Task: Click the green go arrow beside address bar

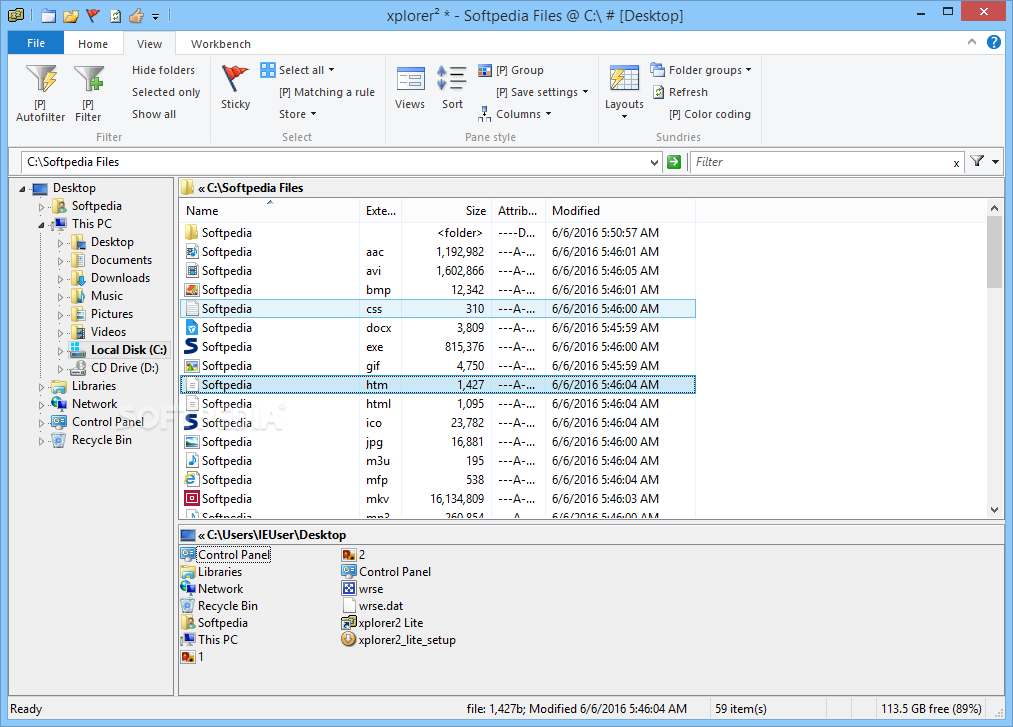Action: [674, 162]
